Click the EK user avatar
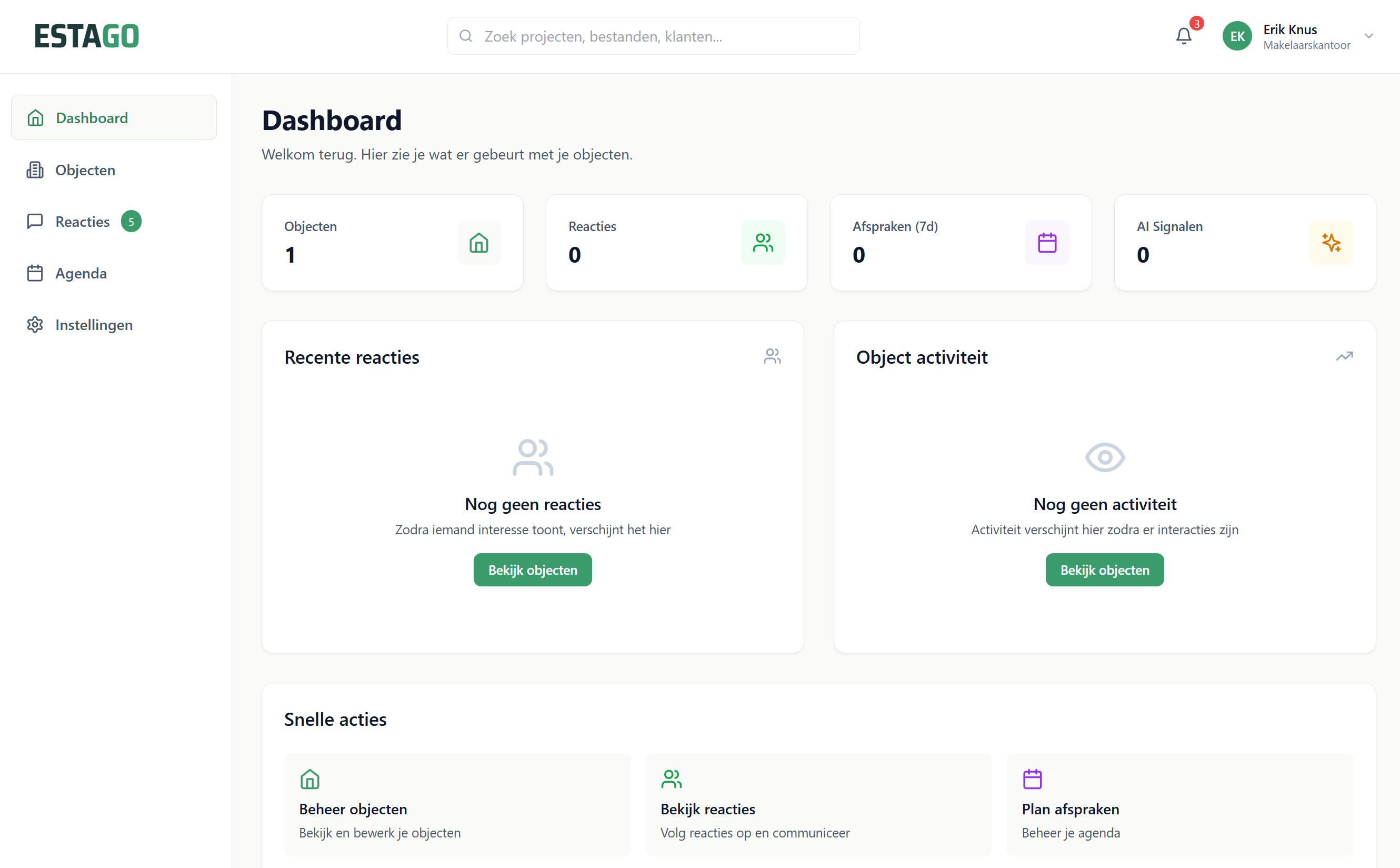Screen dimensions: 1400x868 point(1237,36)
